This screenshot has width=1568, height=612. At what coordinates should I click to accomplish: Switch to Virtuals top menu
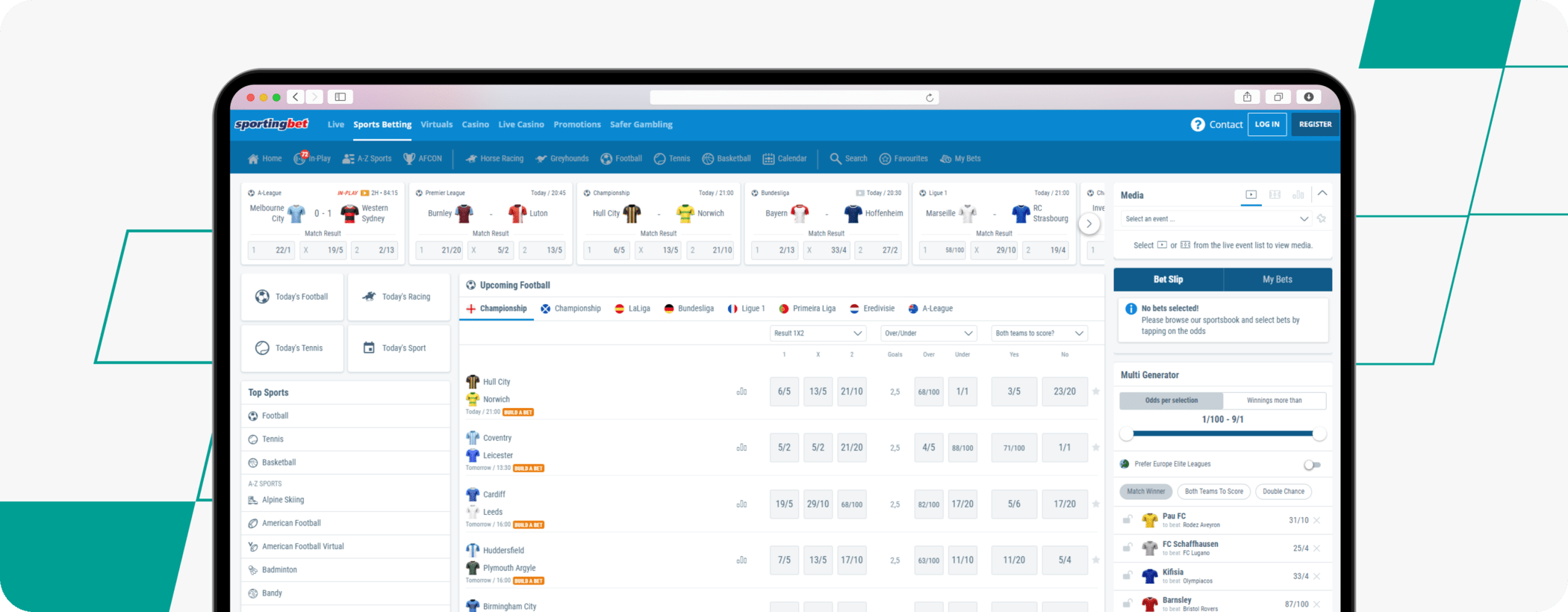click(437, 125)
